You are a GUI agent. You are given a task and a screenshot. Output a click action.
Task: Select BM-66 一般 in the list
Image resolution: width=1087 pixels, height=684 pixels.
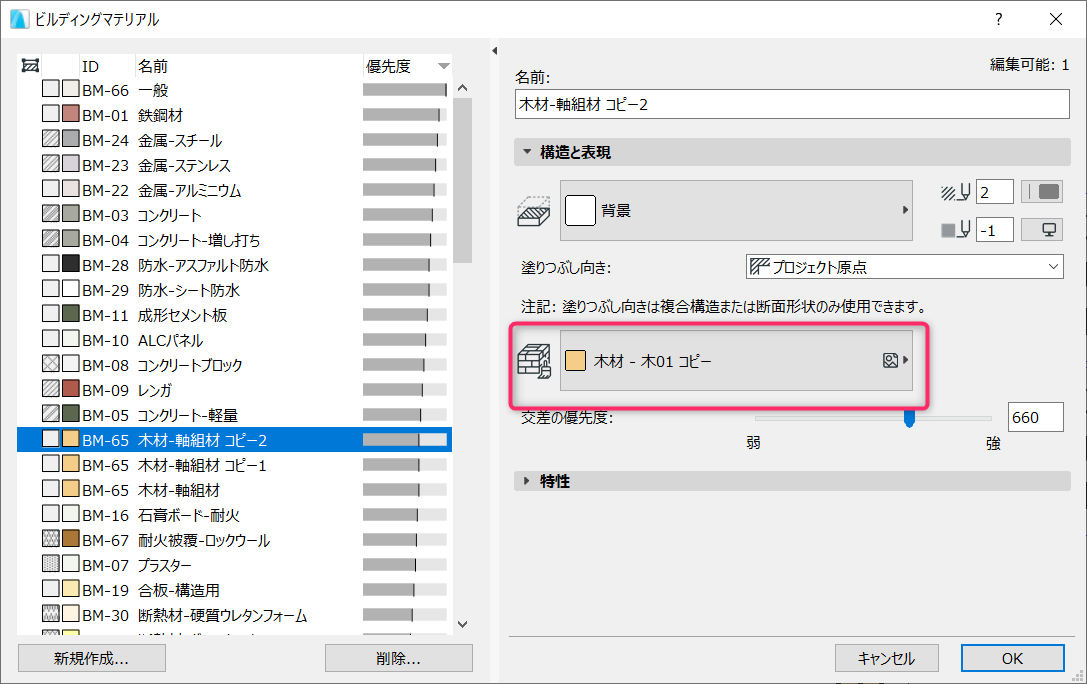234,90
